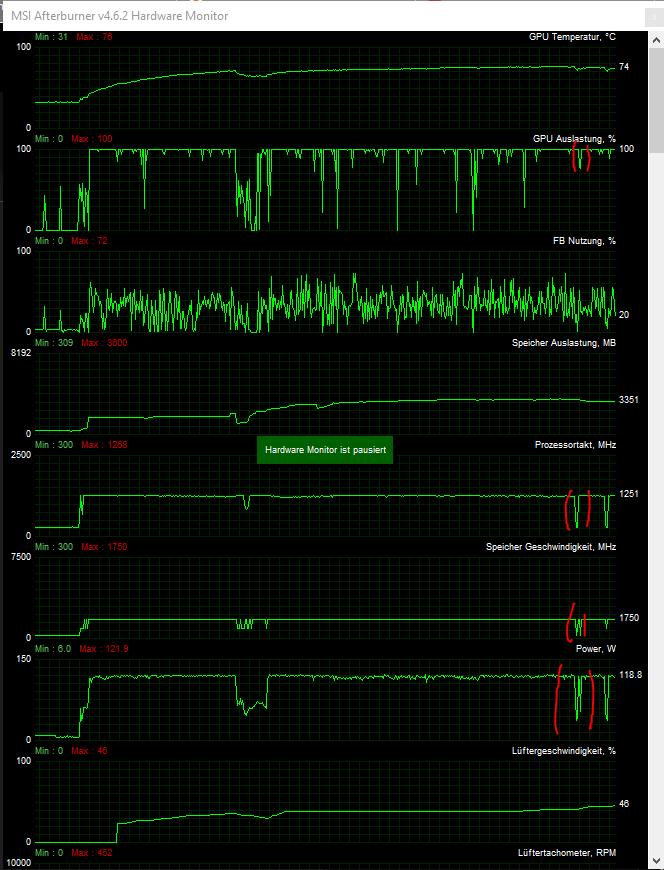
Task: Click the current fan speed value 46
Action: [624, 804]
